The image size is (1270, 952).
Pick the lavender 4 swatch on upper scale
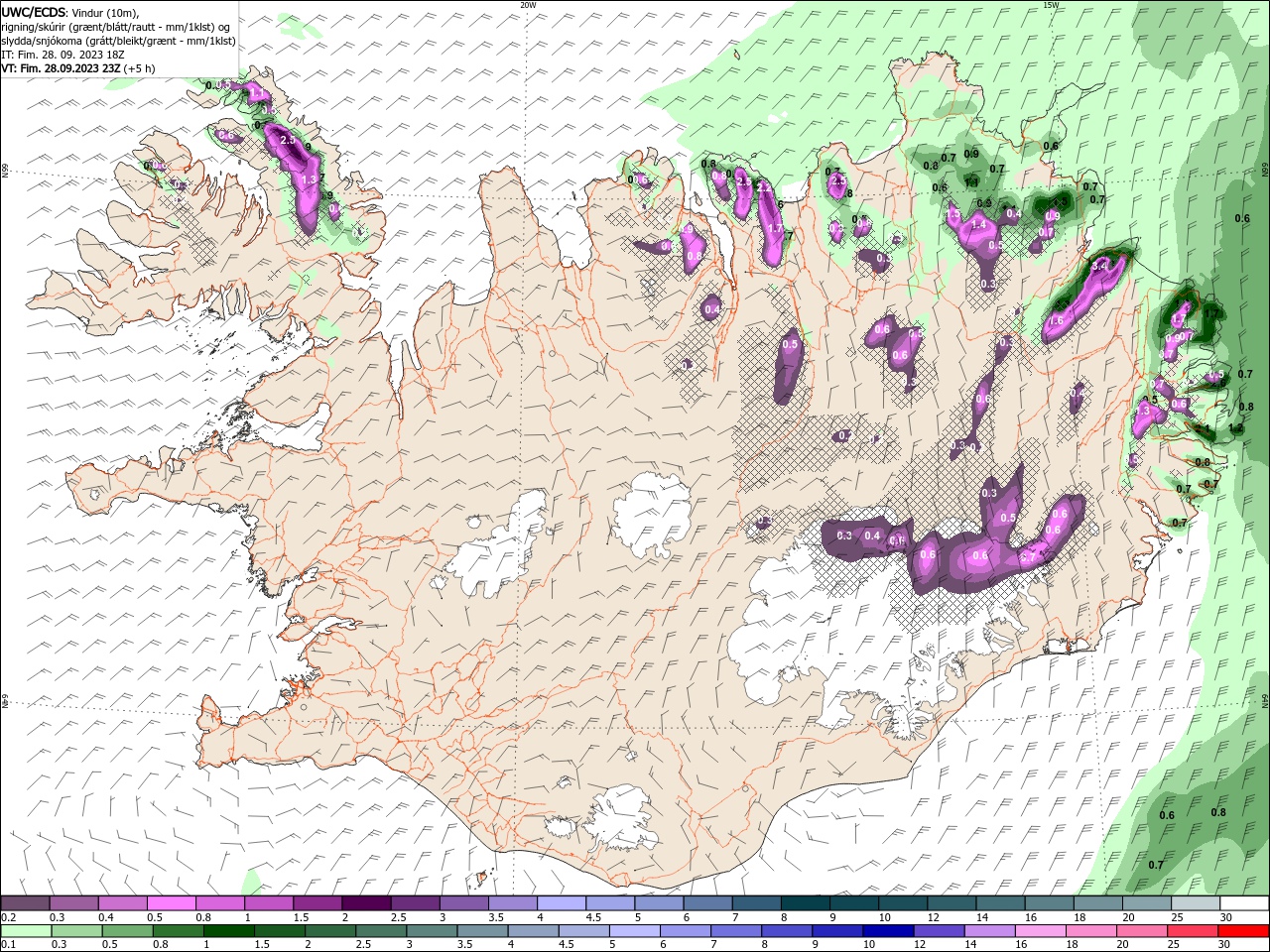[x=561, y=903]
